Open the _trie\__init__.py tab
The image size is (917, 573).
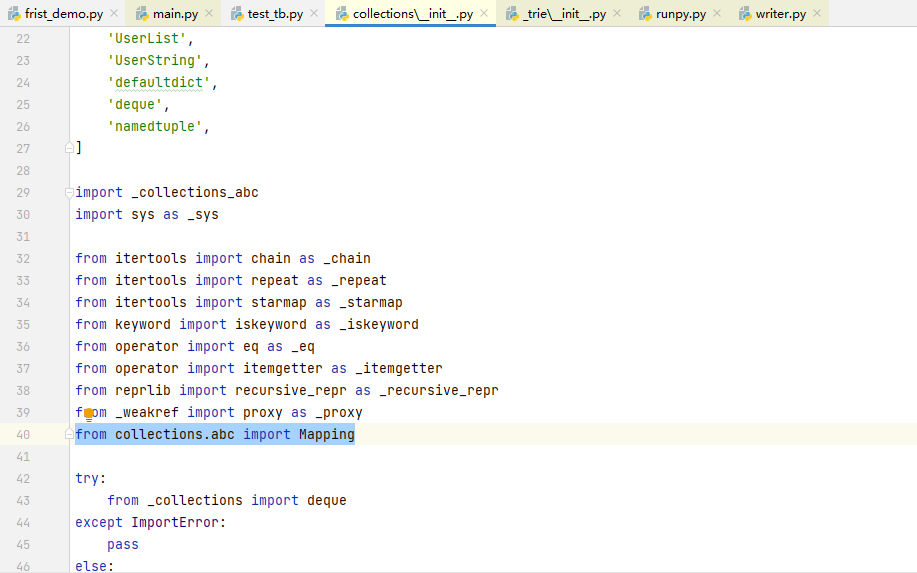tap(564, 13)
